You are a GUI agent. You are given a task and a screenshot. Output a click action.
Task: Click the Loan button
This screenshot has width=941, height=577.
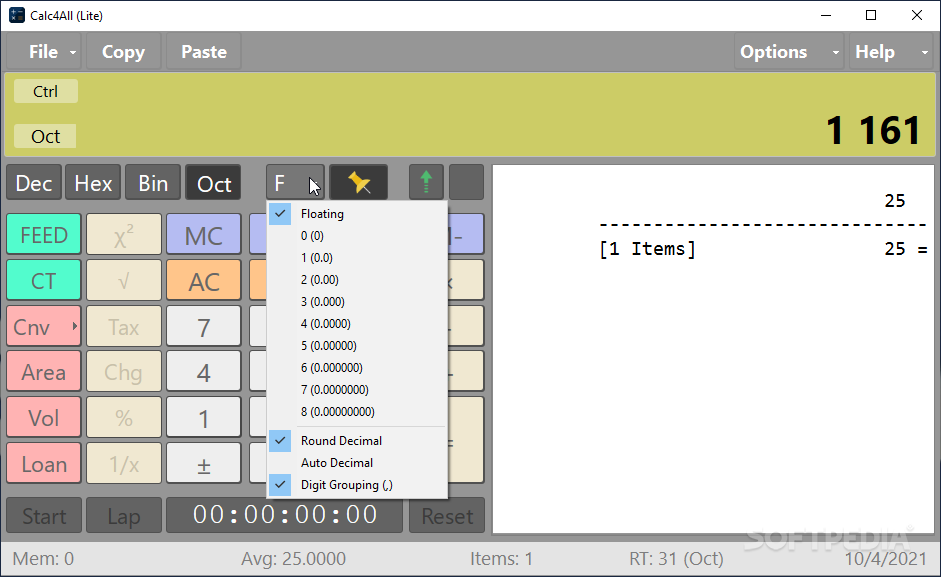44,464
